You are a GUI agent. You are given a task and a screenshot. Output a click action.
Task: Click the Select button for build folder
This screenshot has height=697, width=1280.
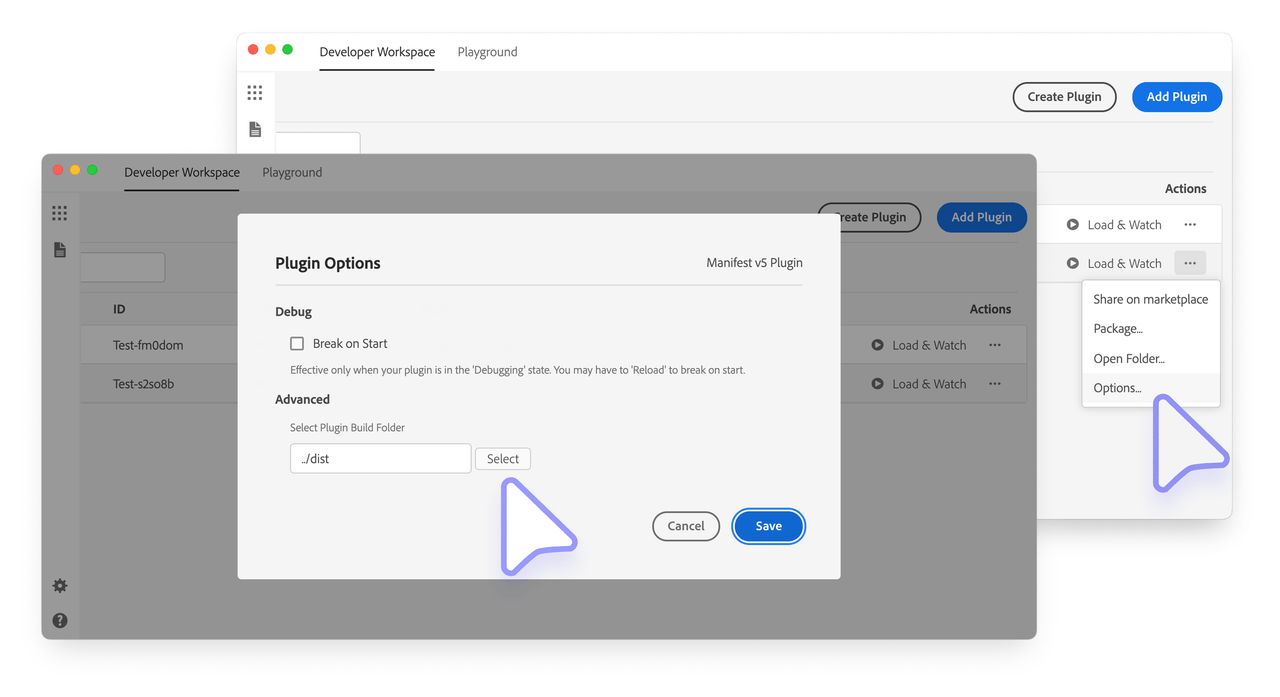click(x=502, y=459)
